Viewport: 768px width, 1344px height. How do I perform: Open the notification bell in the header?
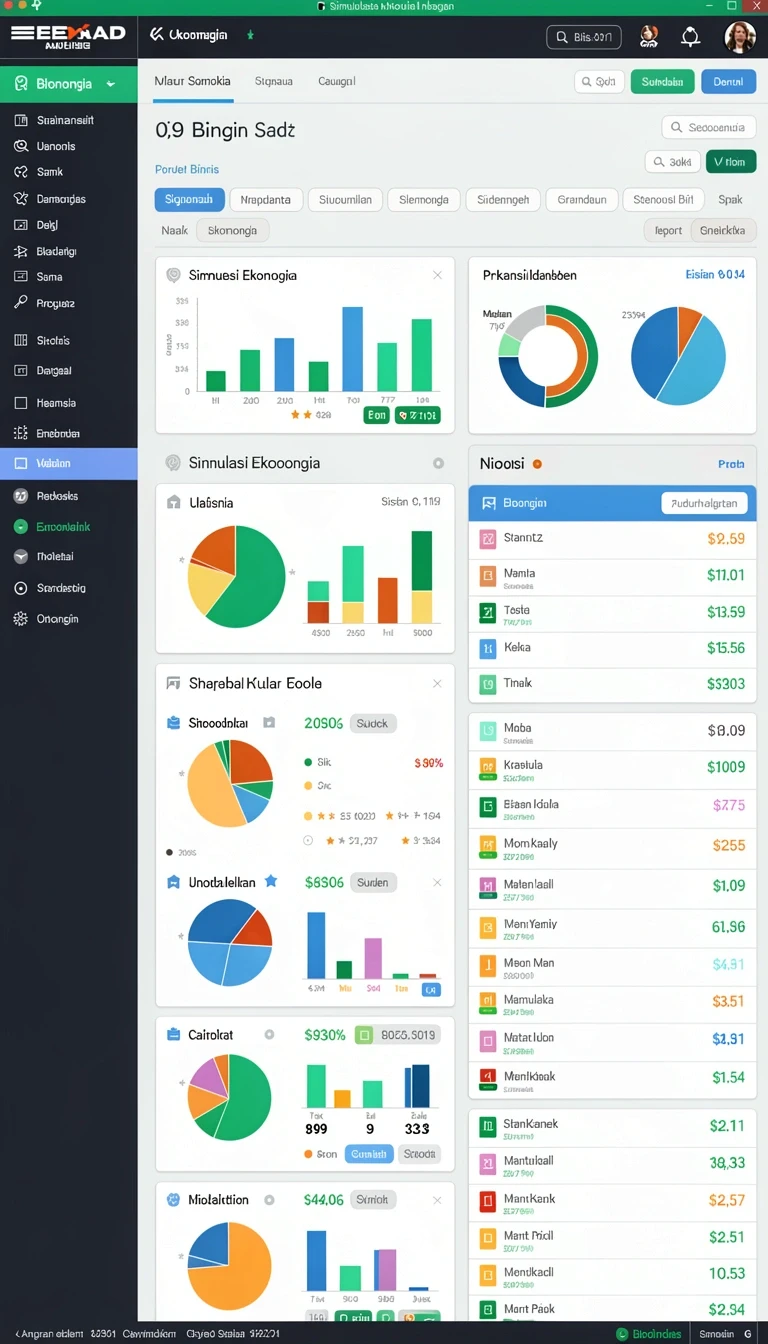(x=690, y=37)
